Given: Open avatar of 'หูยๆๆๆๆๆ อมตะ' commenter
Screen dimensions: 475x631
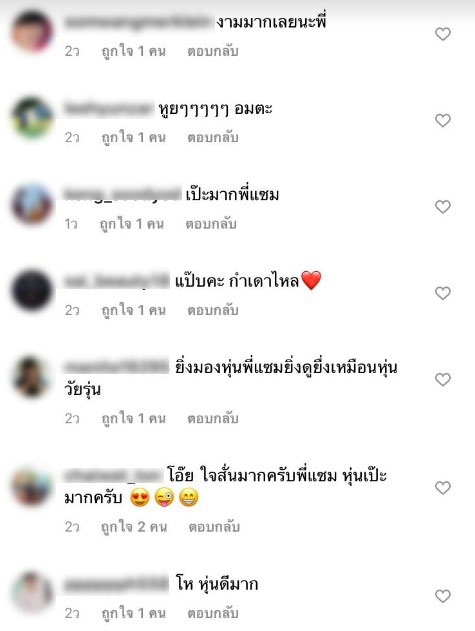Looking at the screenshot, I should coord(32,118).
